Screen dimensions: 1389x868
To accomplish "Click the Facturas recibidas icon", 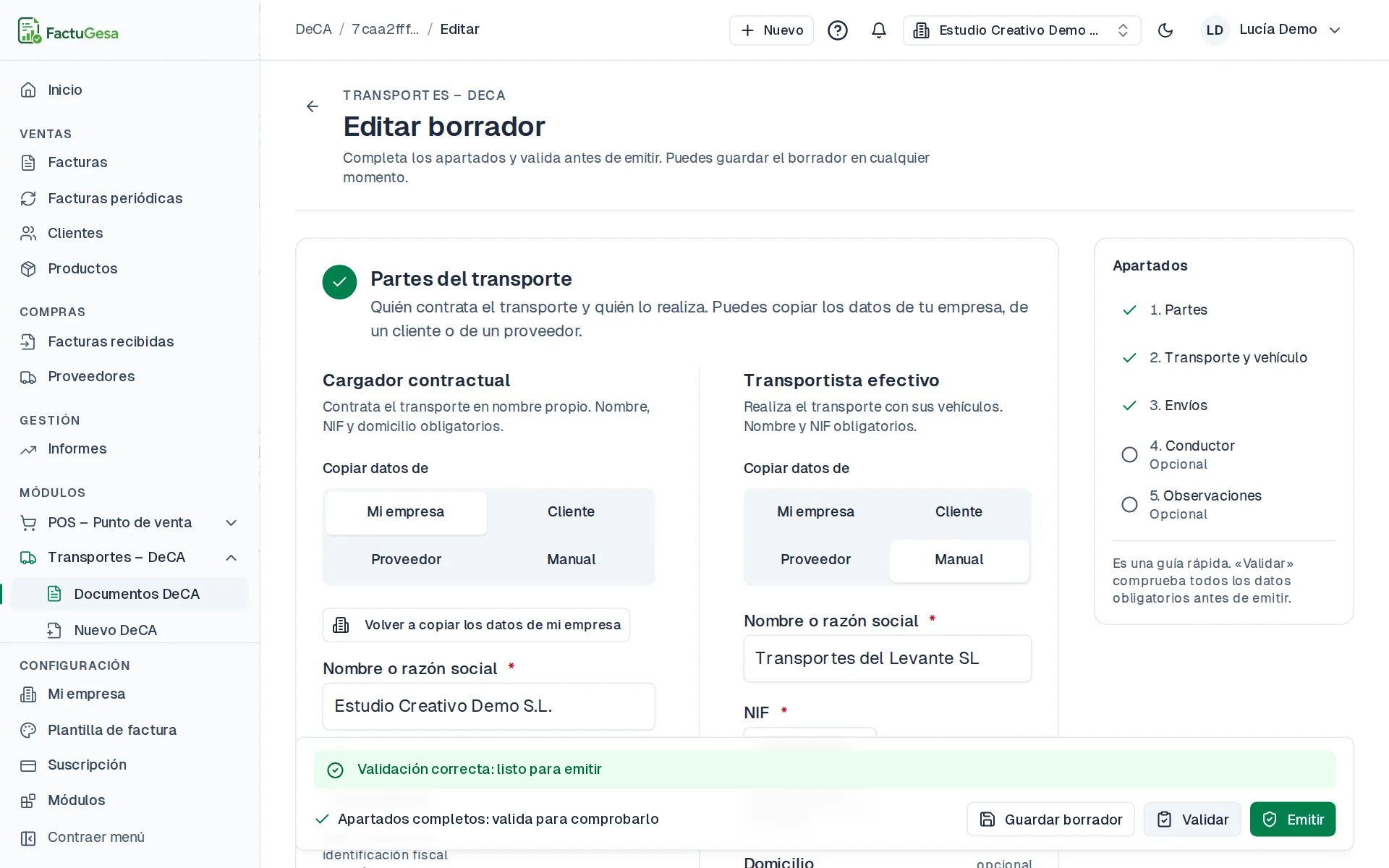I will click(x=28, y=341).
